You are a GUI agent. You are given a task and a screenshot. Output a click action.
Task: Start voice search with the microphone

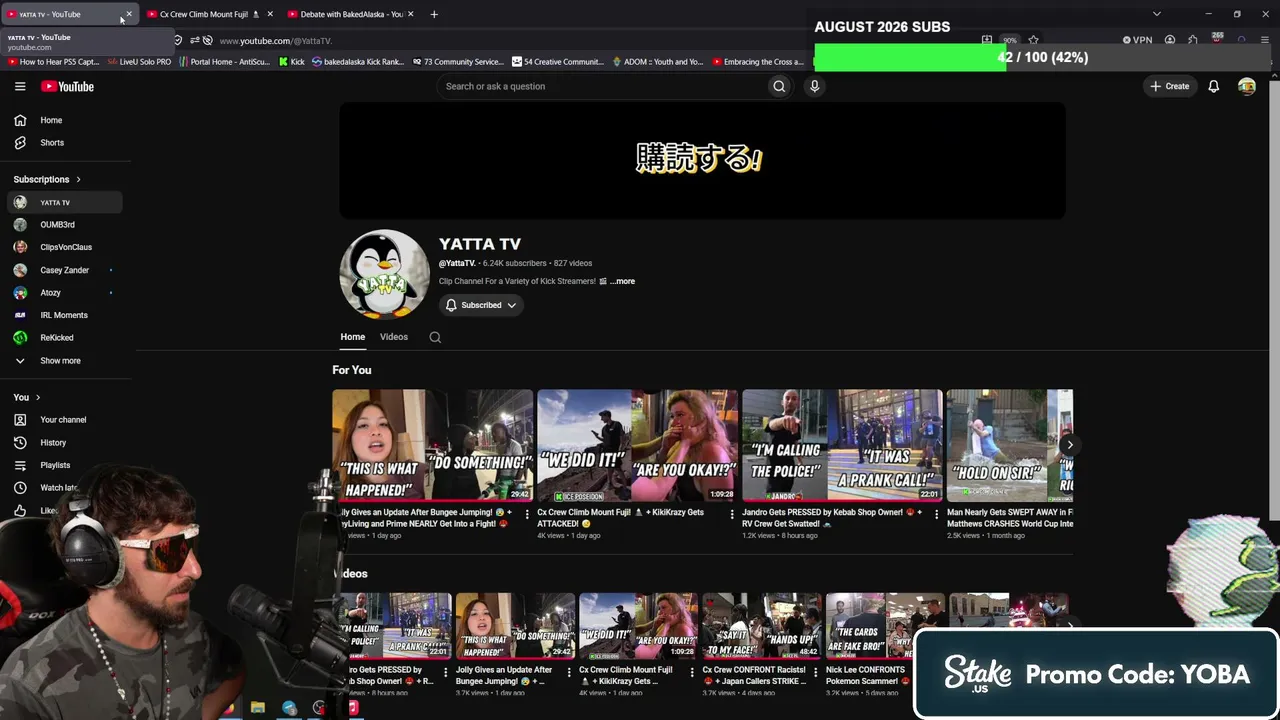814,86
